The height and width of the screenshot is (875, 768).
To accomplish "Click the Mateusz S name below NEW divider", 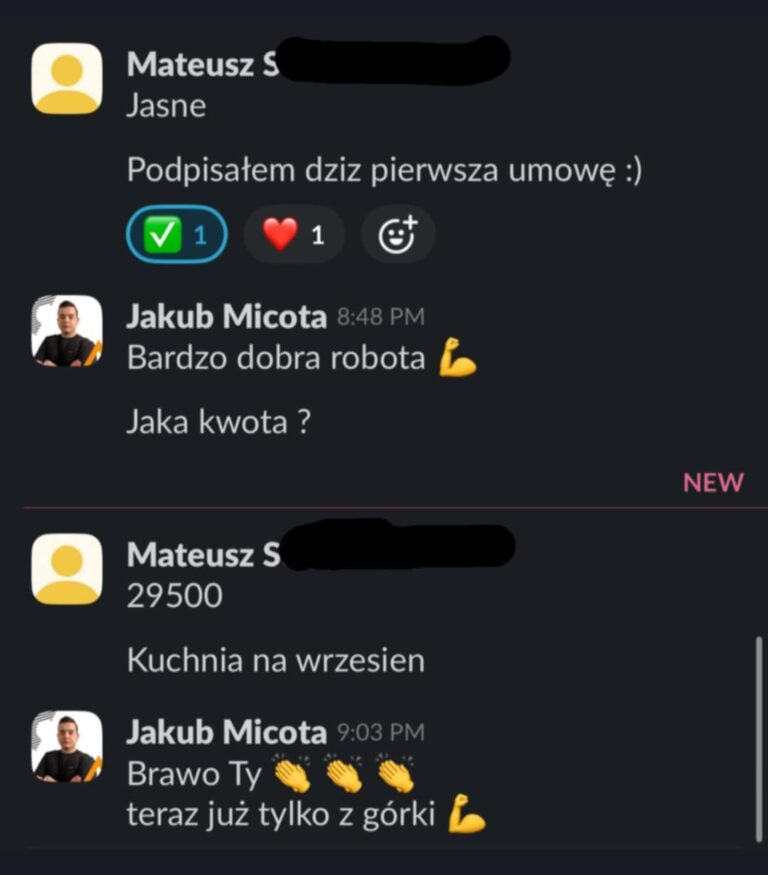I will coord(203,555).
